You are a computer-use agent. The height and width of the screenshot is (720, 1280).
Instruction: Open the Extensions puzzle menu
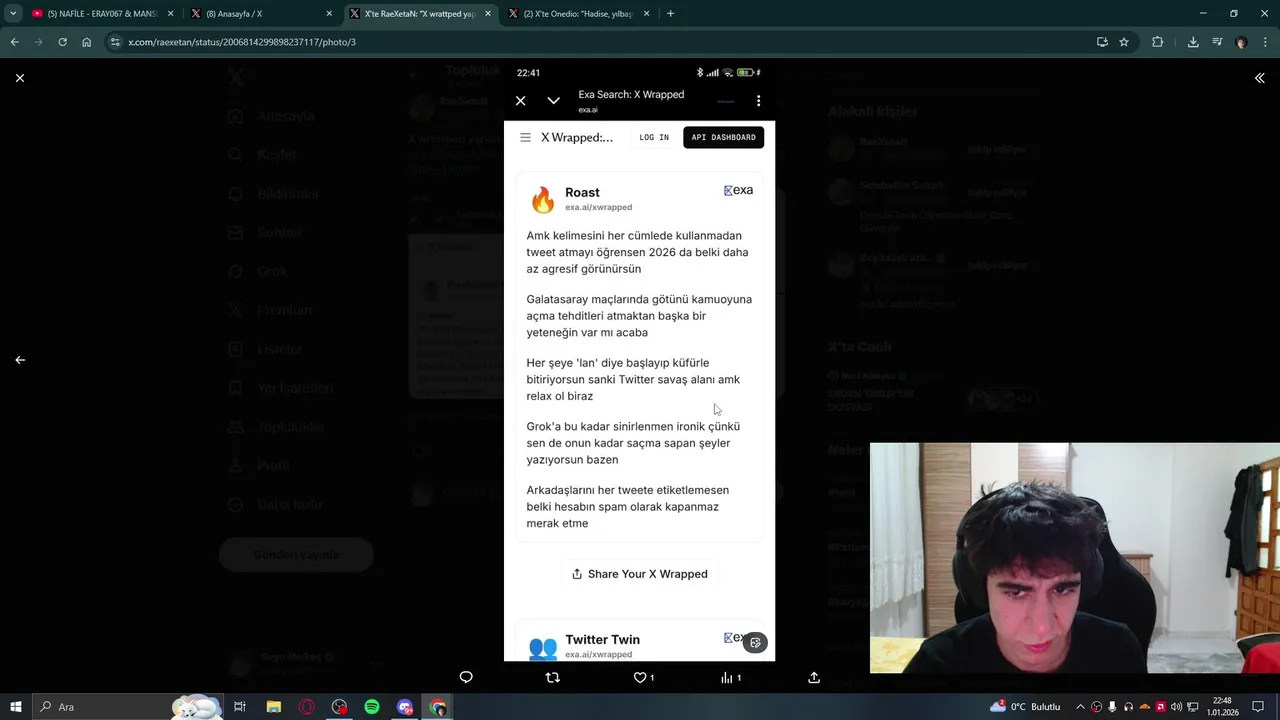tap(1158, 42)
